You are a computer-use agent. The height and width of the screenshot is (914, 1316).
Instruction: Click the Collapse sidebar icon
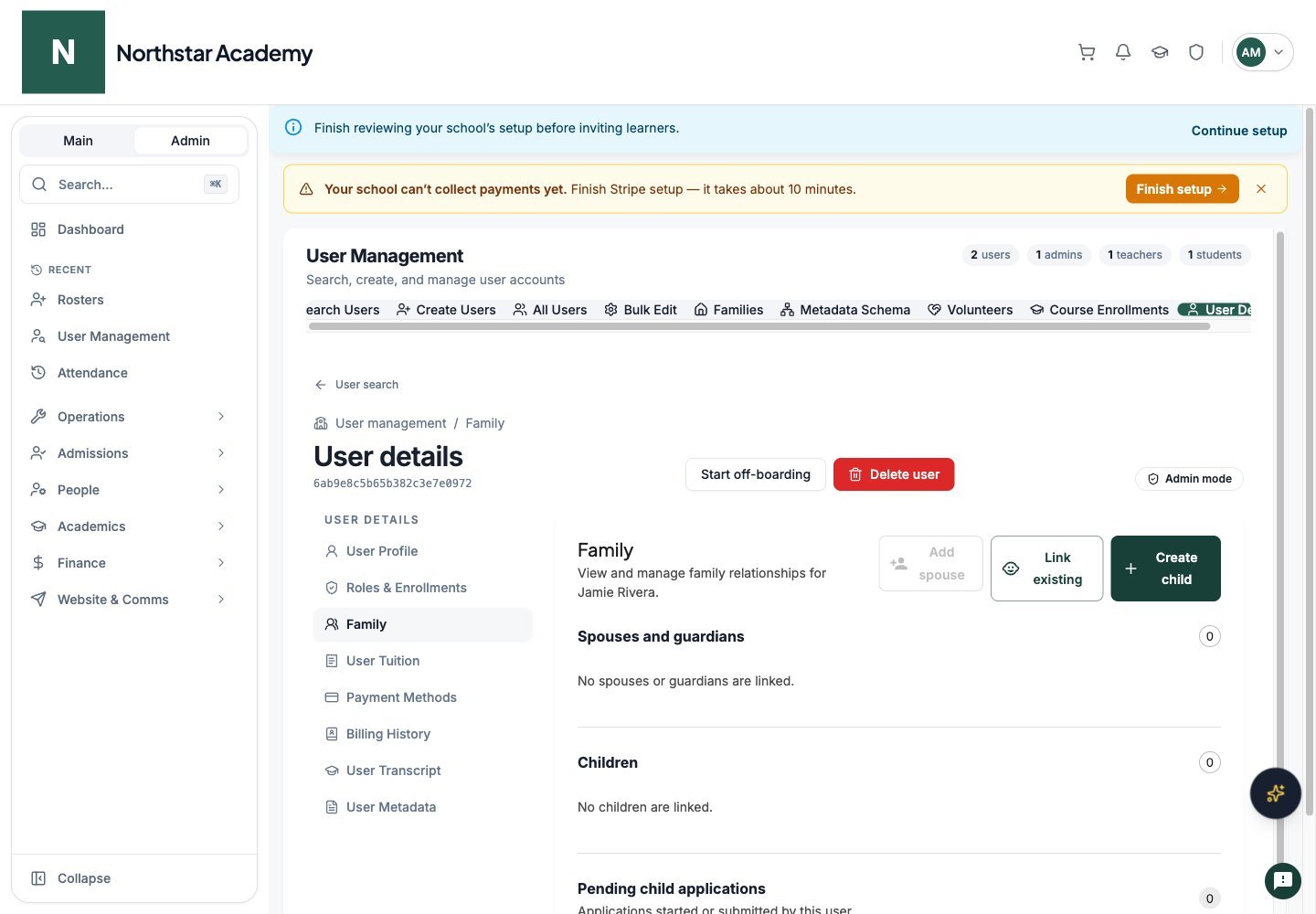tap(38, 878)
